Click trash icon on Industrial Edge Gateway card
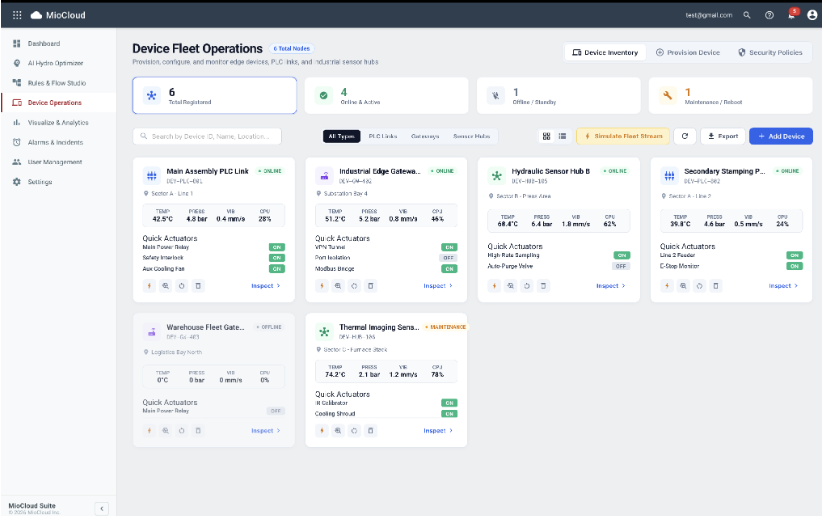Screen dimensions: 822x516 (370, 286)
